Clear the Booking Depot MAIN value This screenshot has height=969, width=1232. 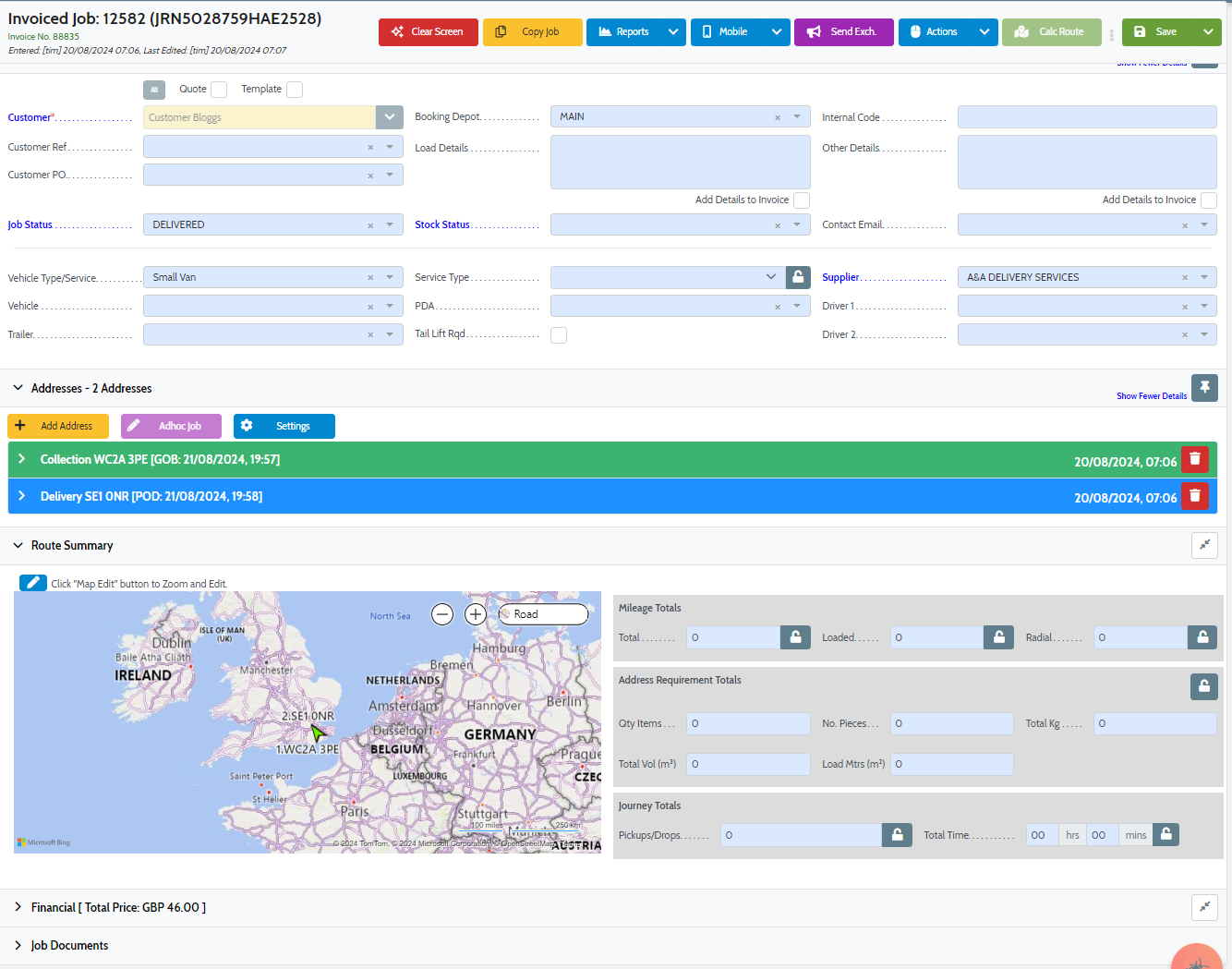tap(778, 117)
